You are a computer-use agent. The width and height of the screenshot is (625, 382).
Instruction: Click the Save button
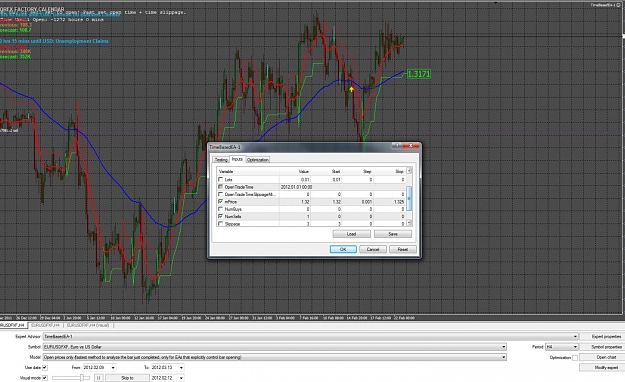(393, 234)
